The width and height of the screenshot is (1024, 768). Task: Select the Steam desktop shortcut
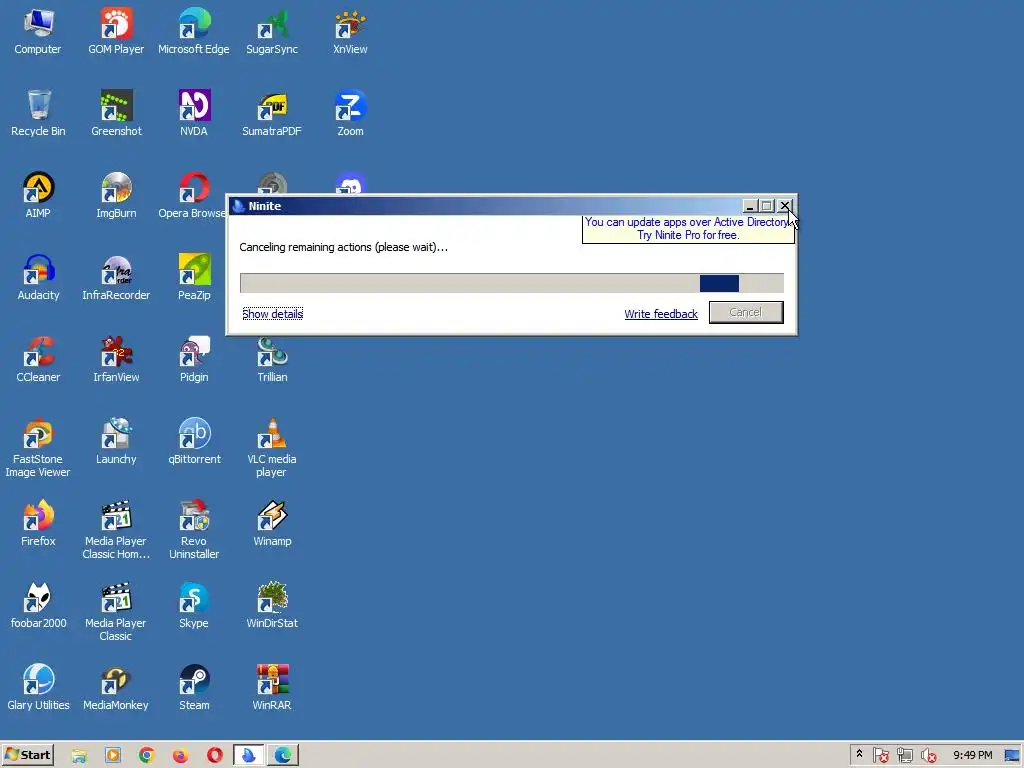[194, 687]
